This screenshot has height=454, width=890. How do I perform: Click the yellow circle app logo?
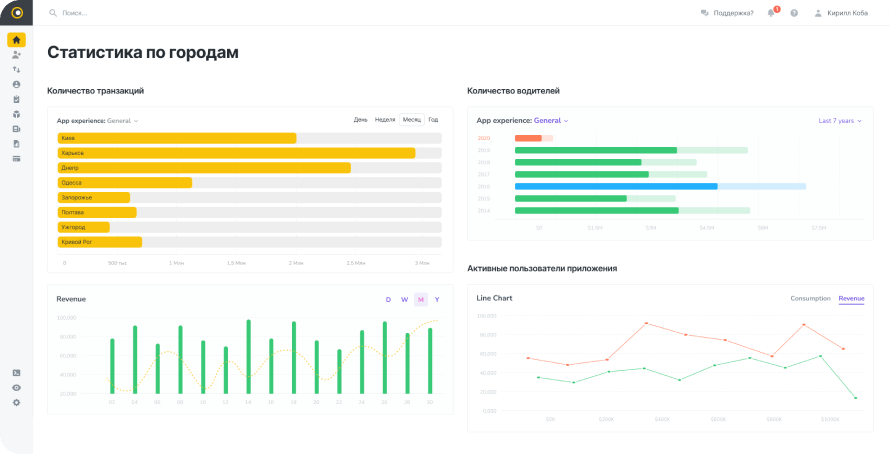[x=16, y=13]
